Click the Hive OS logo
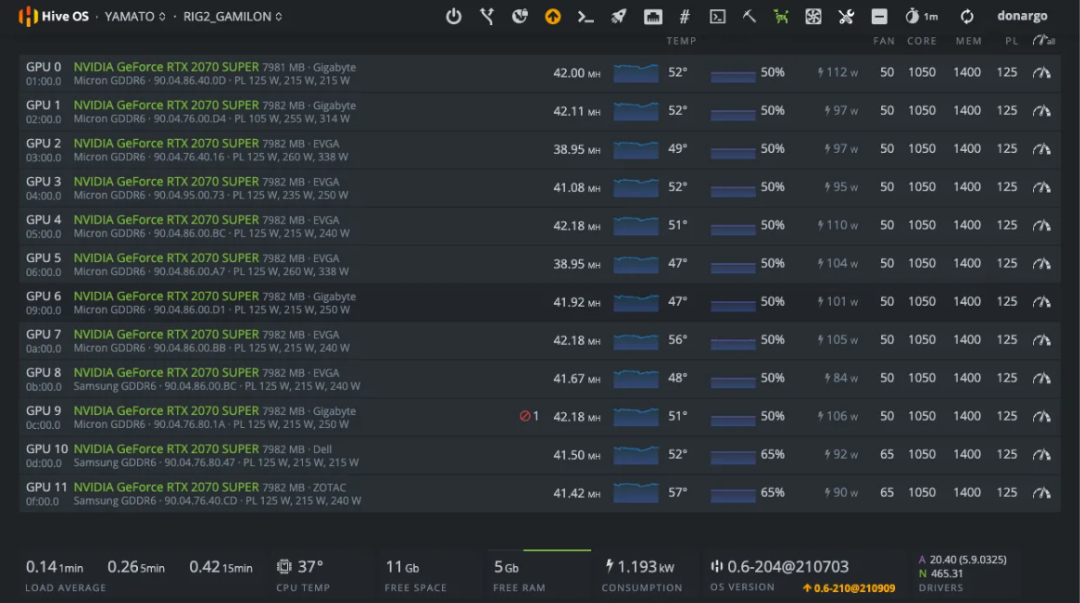The image size is (1080, 603). click(54, 16)
